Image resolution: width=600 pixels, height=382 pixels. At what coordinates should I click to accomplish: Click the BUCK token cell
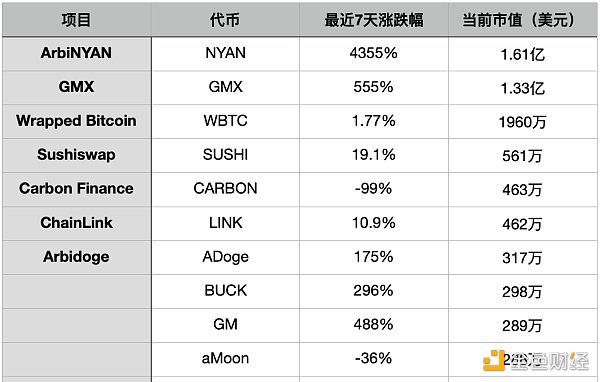(x=225, y=291)
